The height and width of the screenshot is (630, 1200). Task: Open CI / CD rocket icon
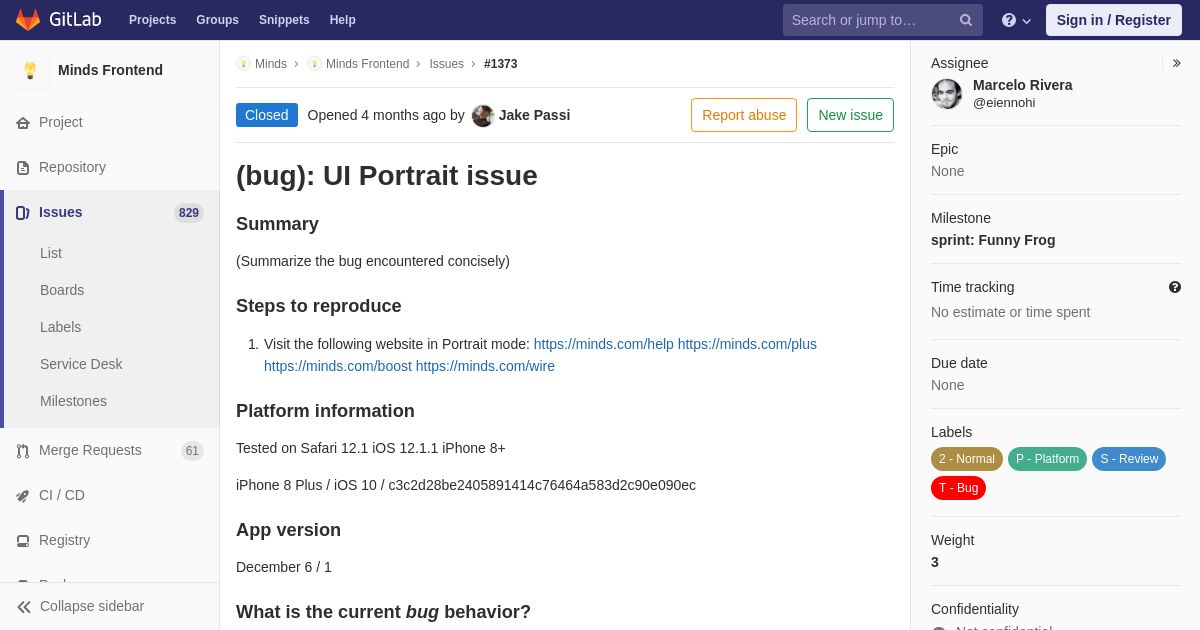(23, 496)
